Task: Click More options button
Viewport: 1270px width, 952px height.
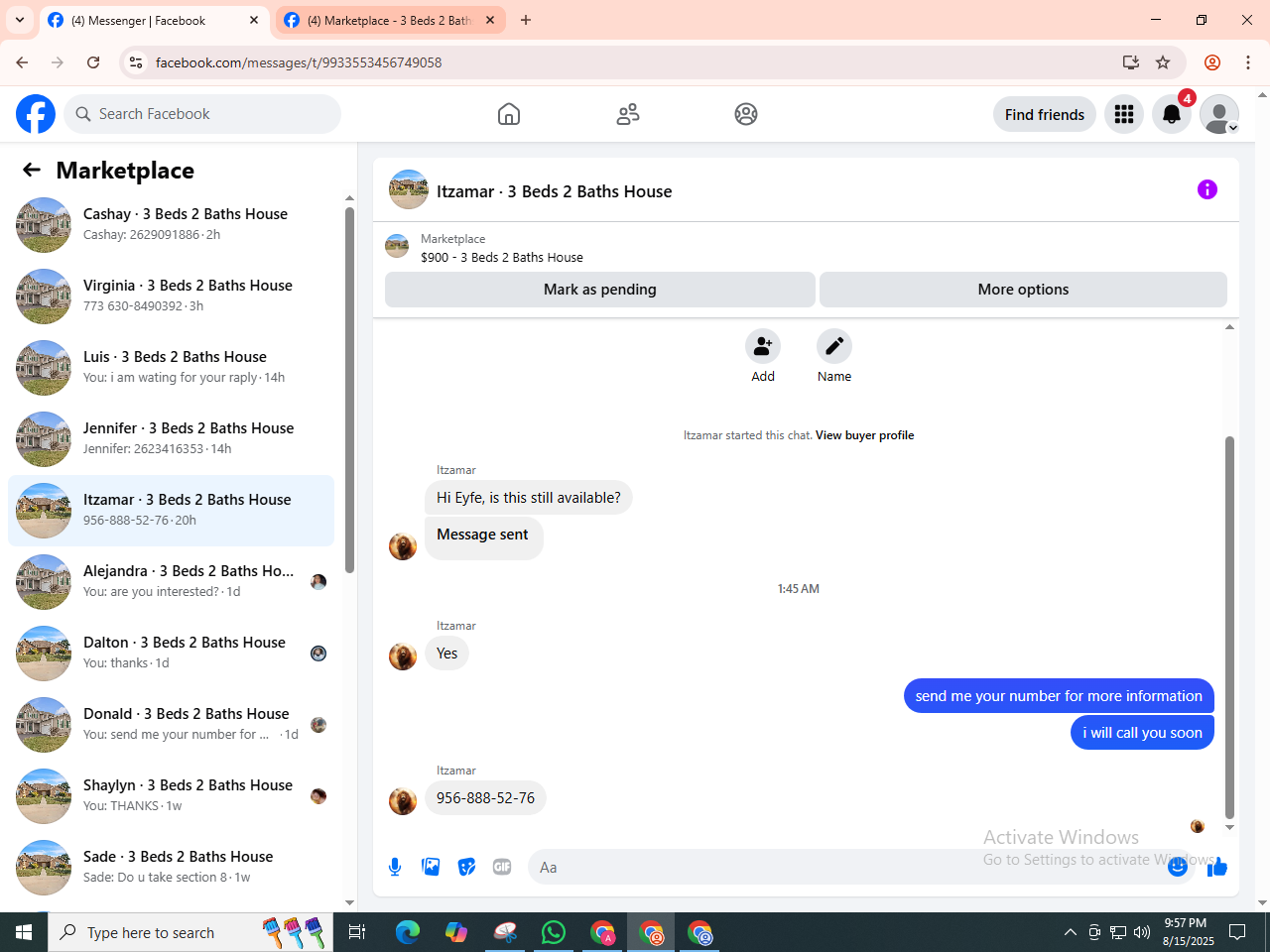Action: tap(1023, 290)
